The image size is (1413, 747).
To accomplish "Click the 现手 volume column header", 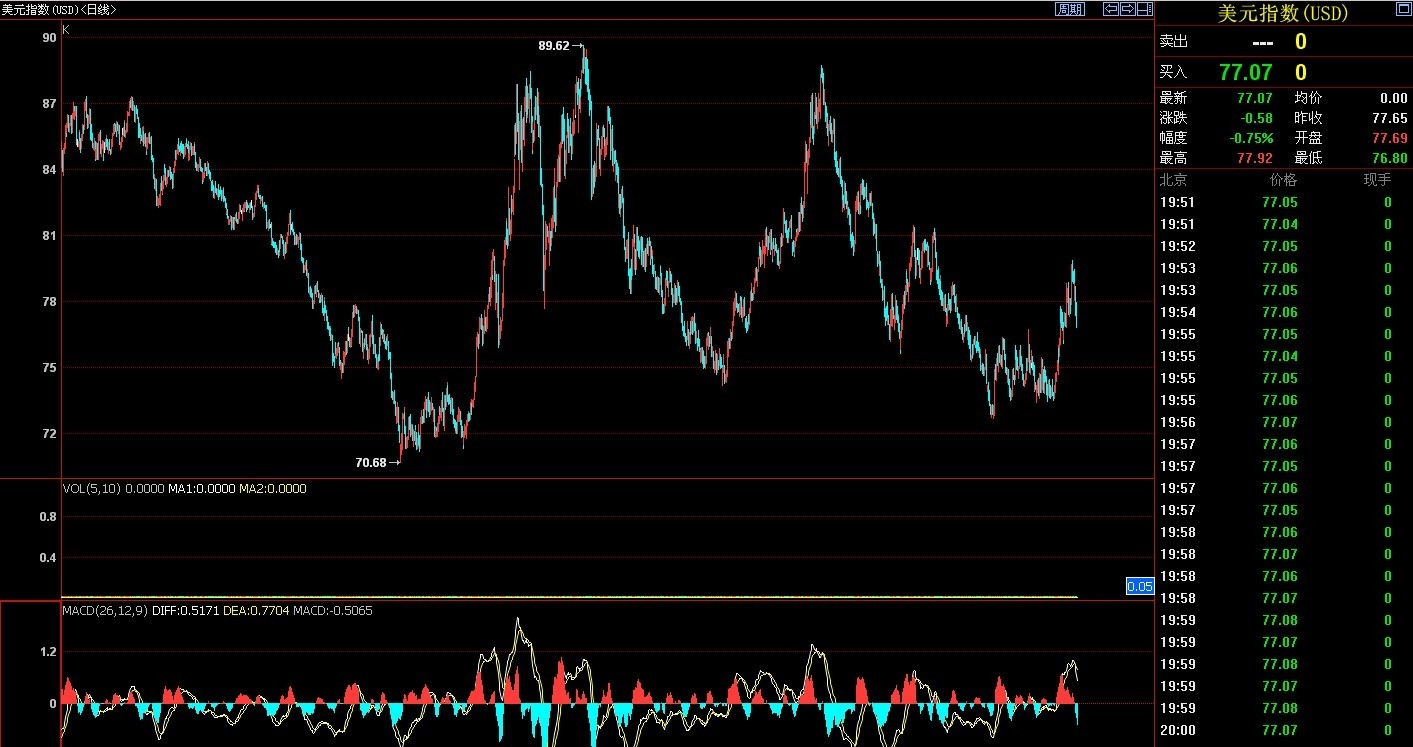I will point(1377,180).
